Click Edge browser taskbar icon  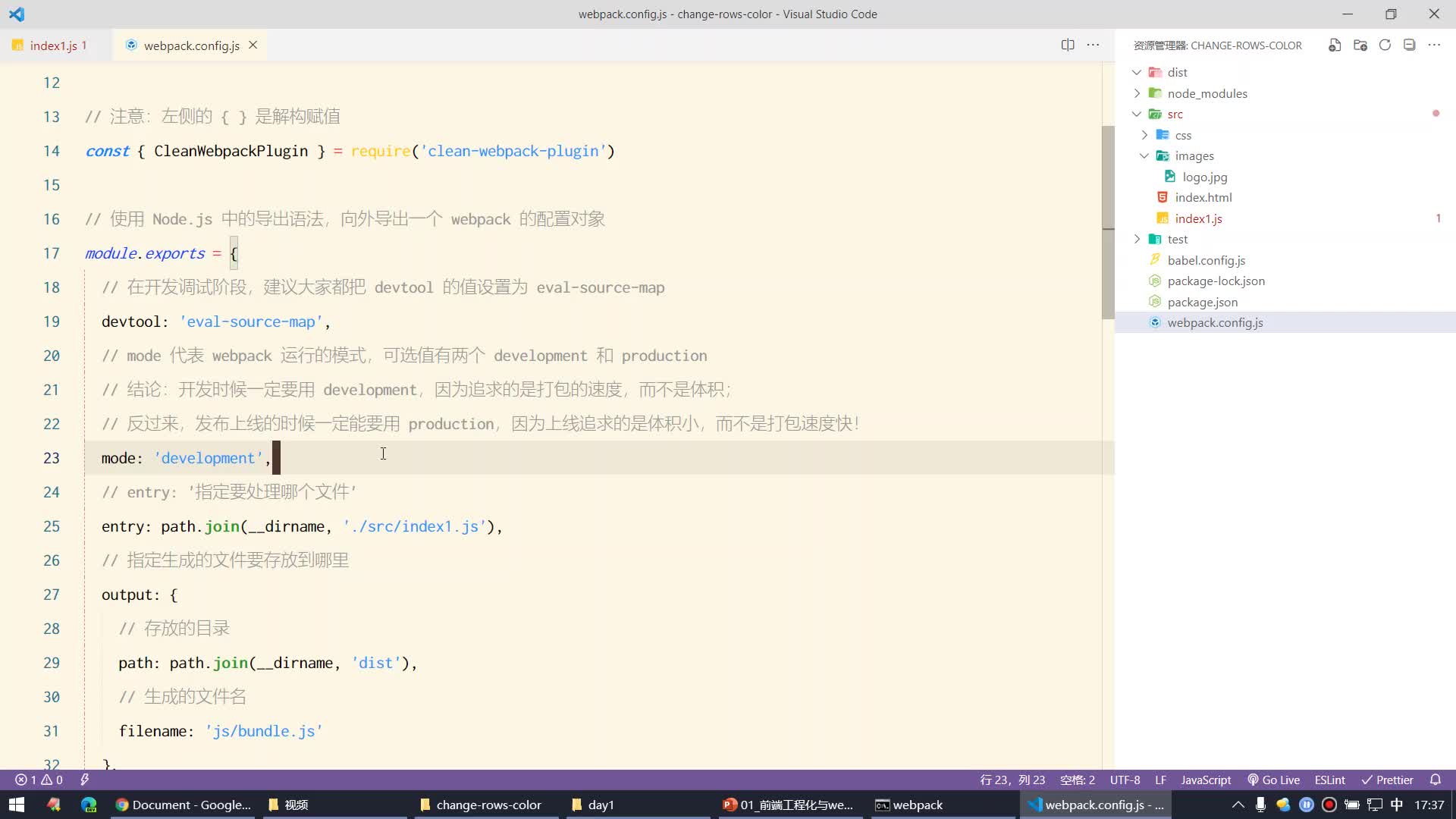coord(89,805)
